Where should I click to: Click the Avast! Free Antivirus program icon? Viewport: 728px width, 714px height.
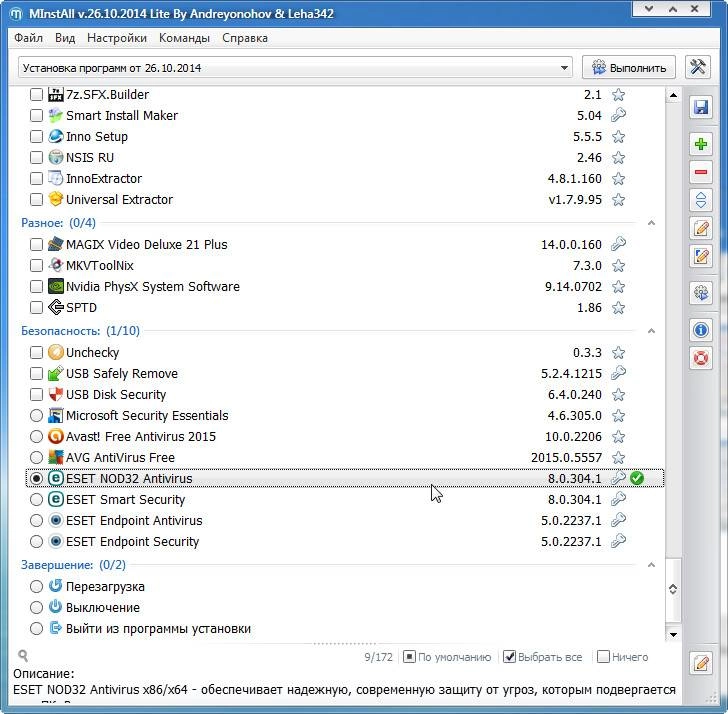click(56, 436)
